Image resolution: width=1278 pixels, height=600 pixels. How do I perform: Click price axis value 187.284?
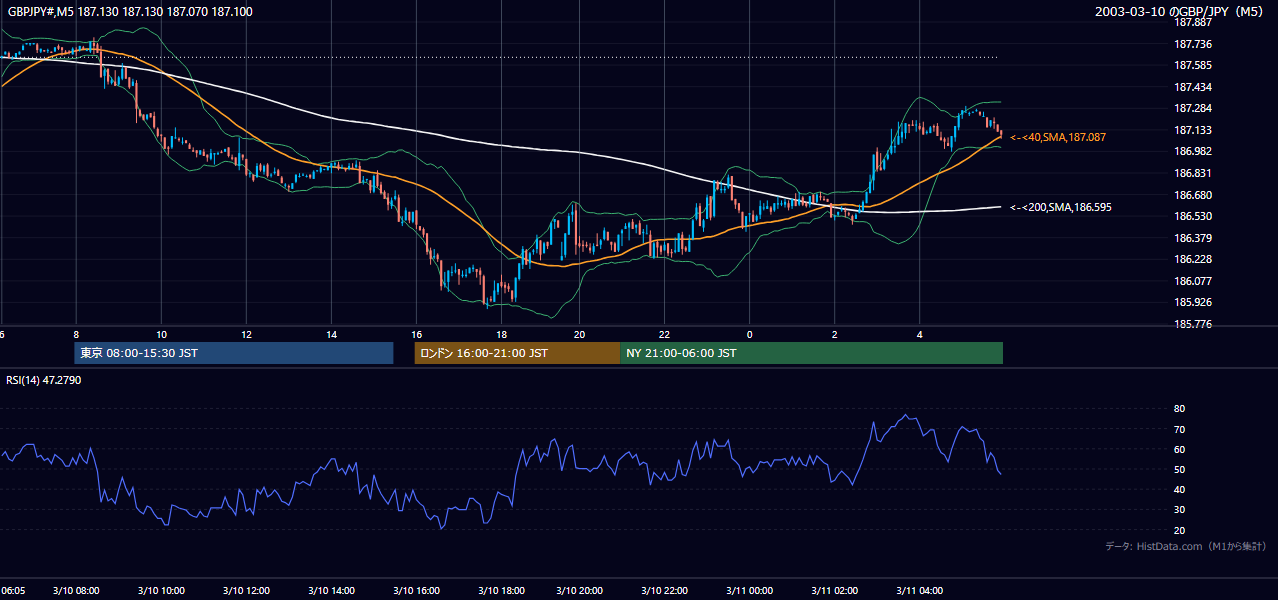(x=1193, y=108)
